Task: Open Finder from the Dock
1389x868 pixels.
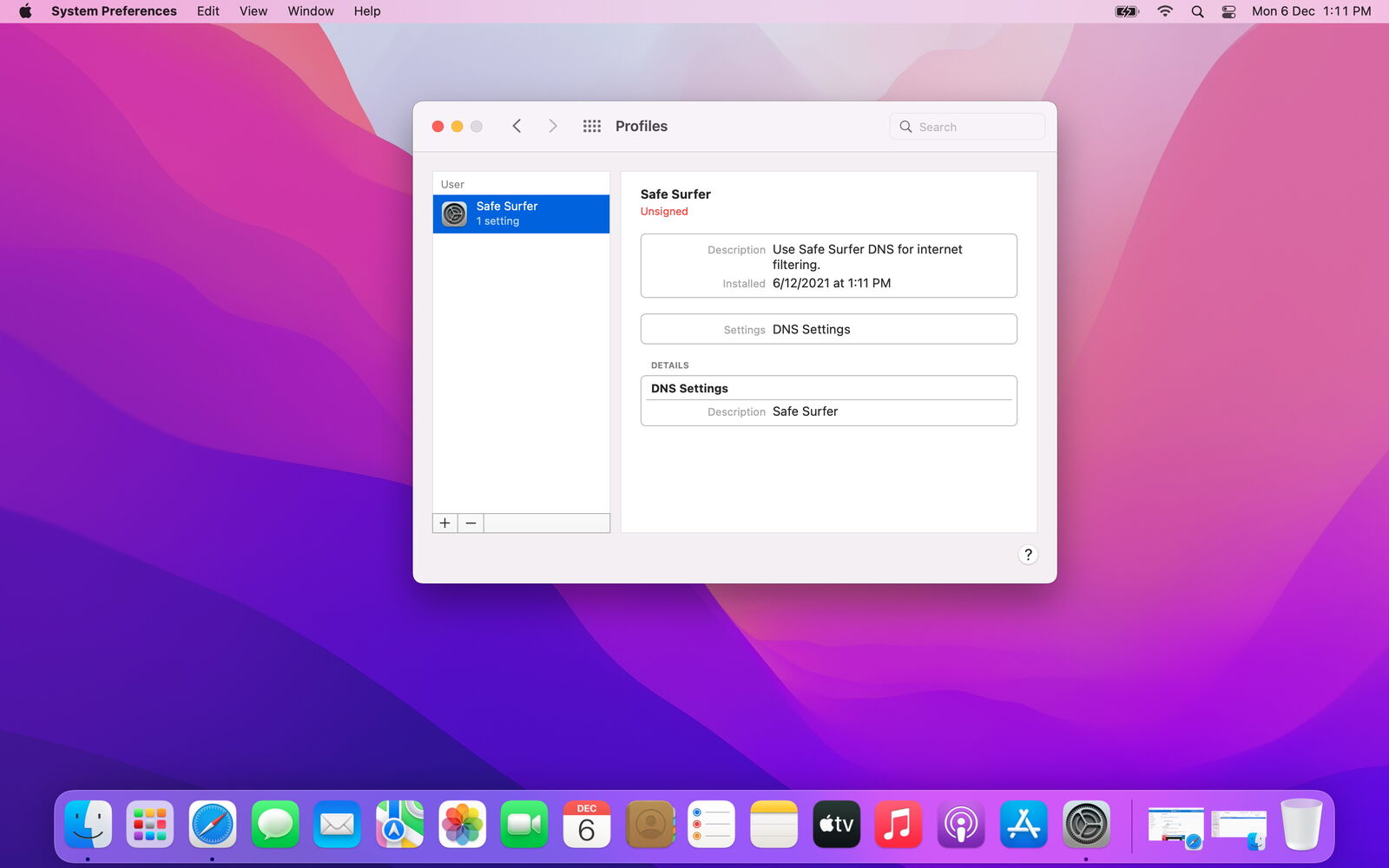Action: pos(88,824)
